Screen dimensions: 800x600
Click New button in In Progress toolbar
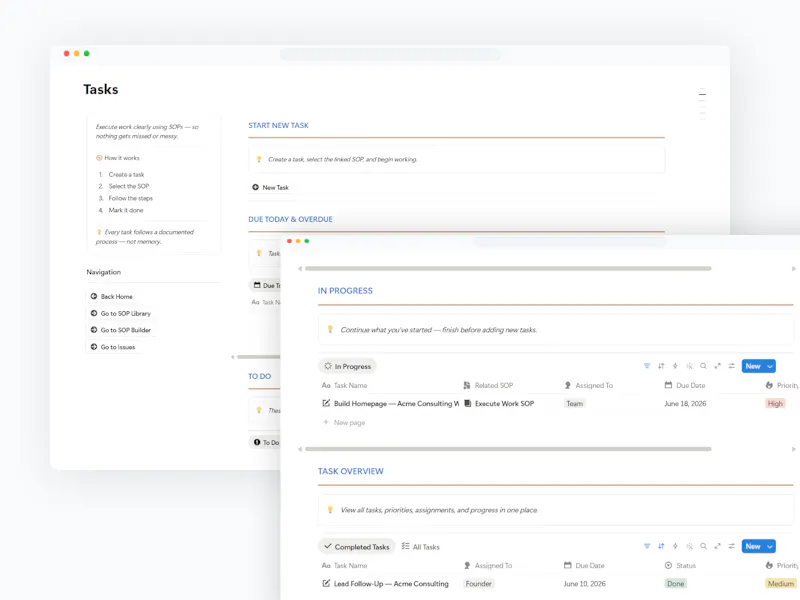point(753,366)
